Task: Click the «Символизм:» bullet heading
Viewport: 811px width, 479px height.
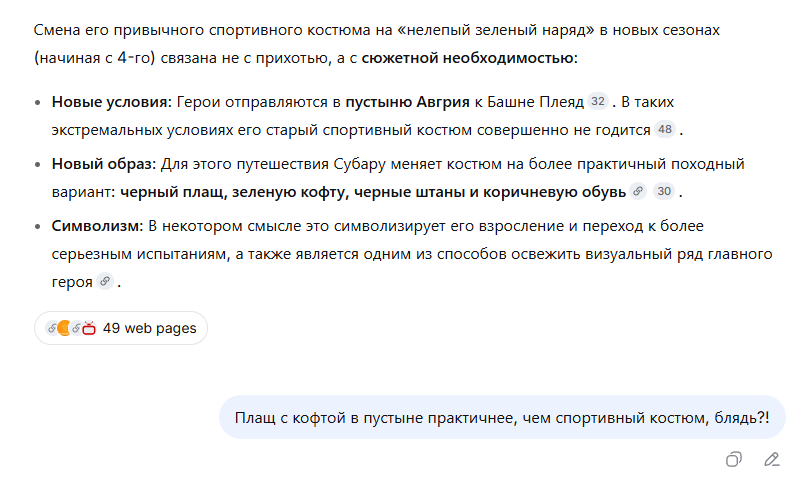Action: point(97,226)
